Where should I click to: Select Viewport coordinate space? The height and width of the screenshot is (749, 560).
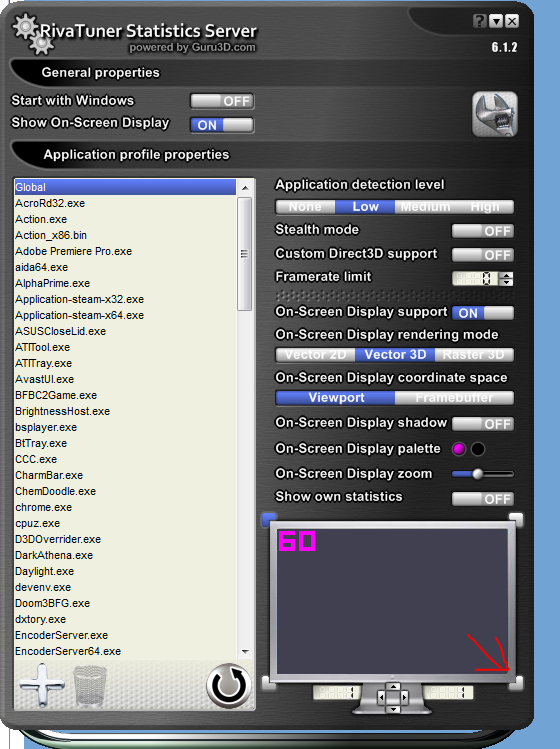click(336, 398)
